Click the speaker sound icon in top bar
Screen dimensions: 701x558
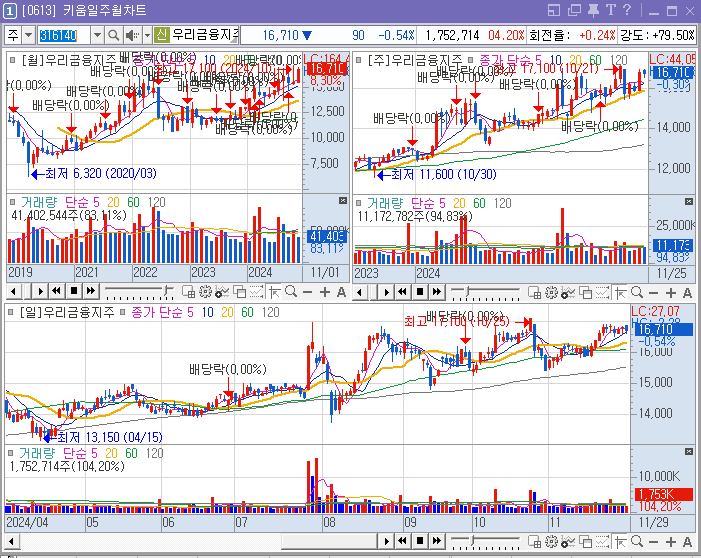(x=131, y=35)
